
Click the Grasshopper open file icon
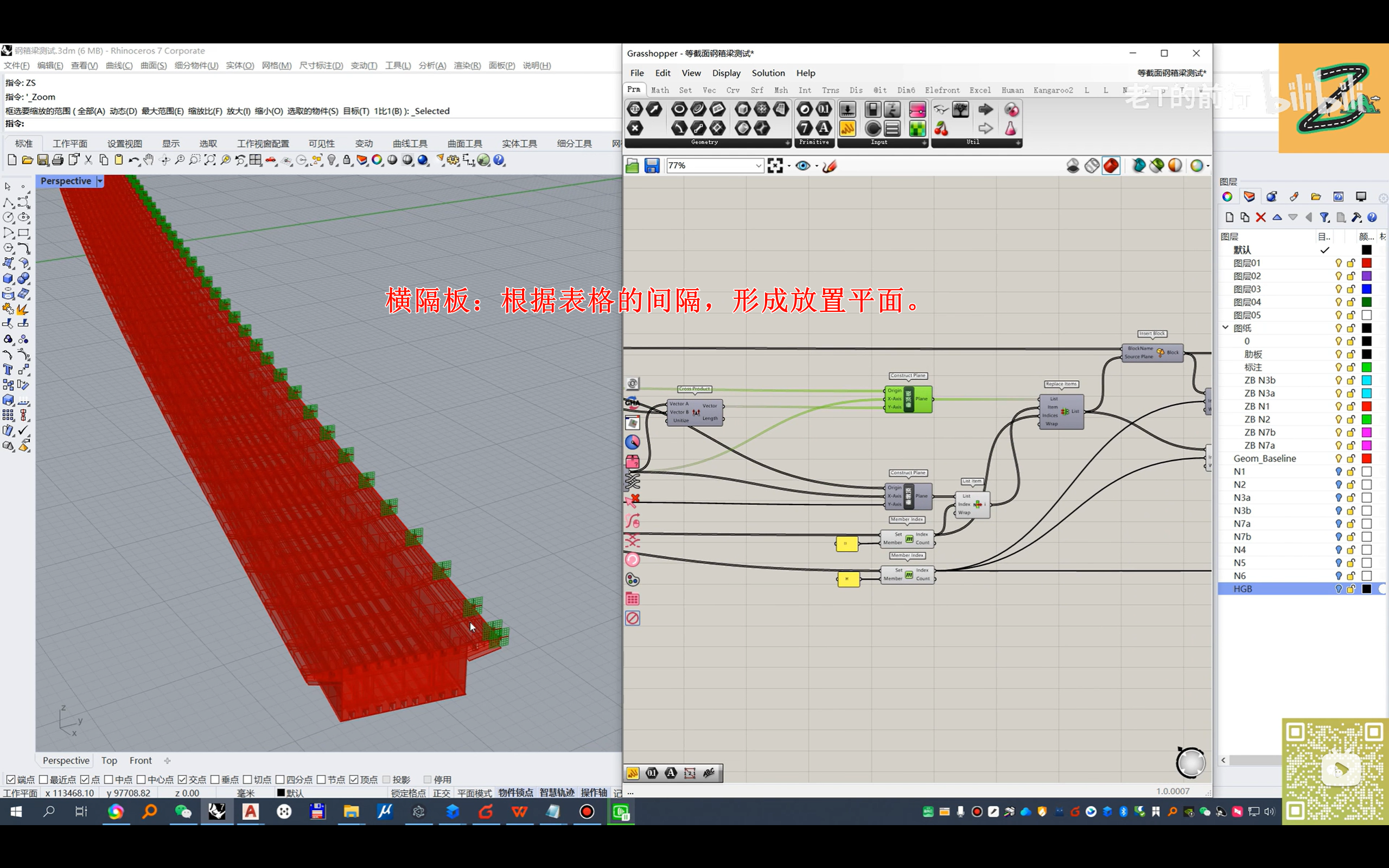[x=632, y=166]
